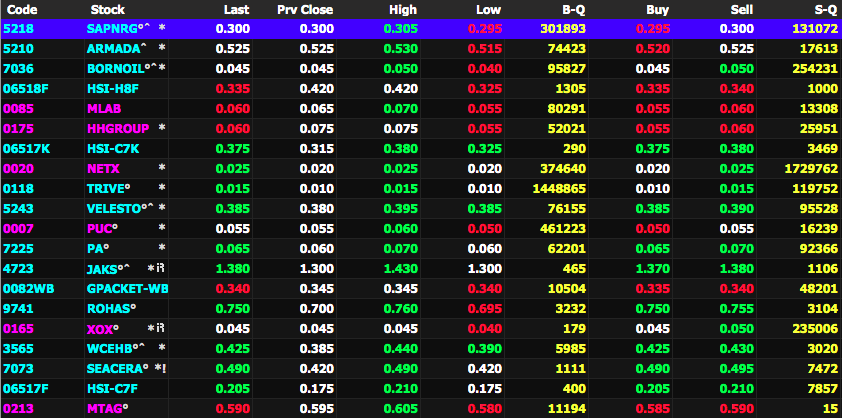
Task: Click the Sell column header
Action: [742, 10]
